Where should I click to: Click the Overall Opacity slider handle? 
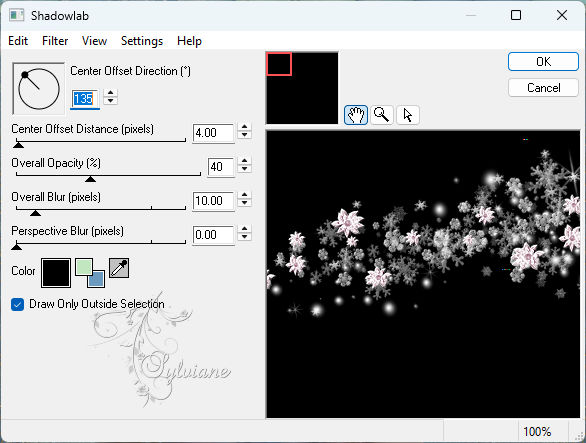click(90, 179)
